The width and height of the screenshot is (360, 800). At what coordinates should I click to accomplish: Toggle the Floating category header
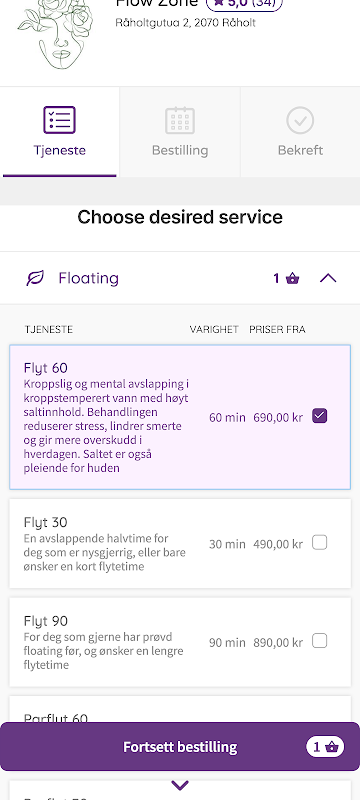180,278
